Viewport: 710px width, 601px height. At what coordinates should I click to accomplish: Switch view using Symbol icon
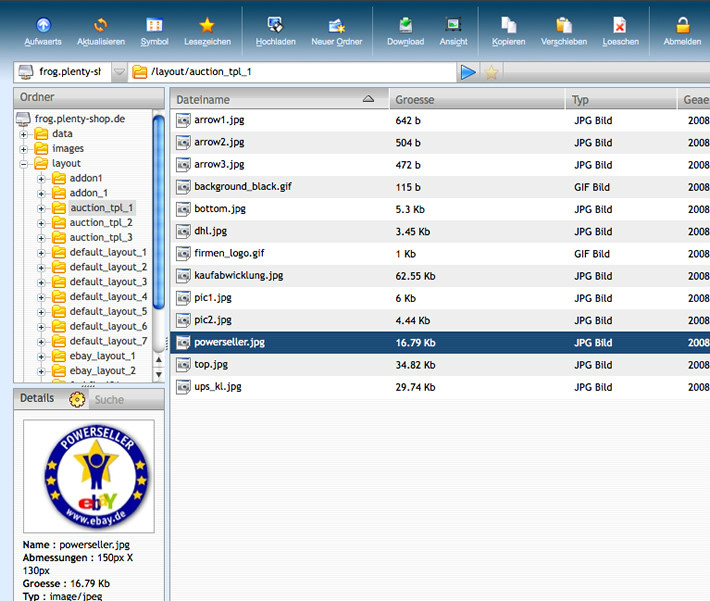[154, 25]
